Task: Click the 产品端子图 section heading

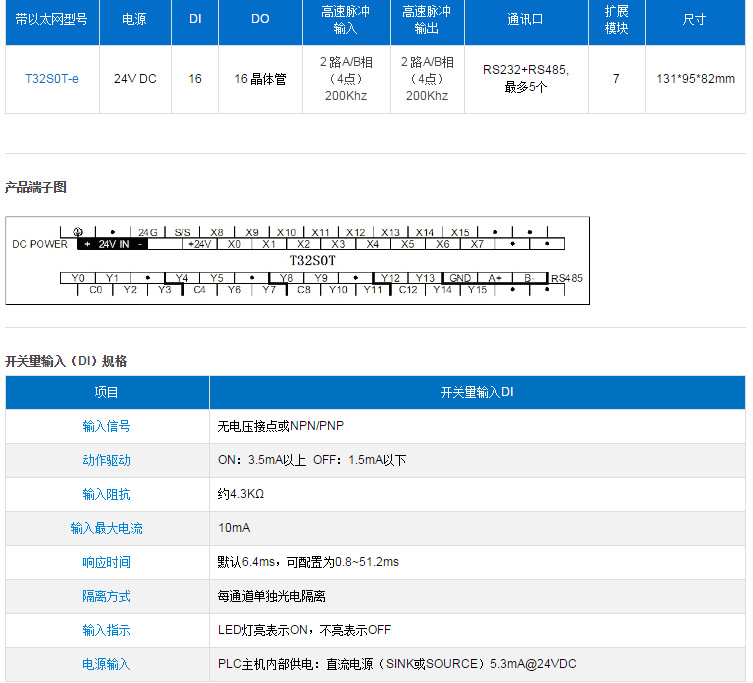Action: click(36, 187)
